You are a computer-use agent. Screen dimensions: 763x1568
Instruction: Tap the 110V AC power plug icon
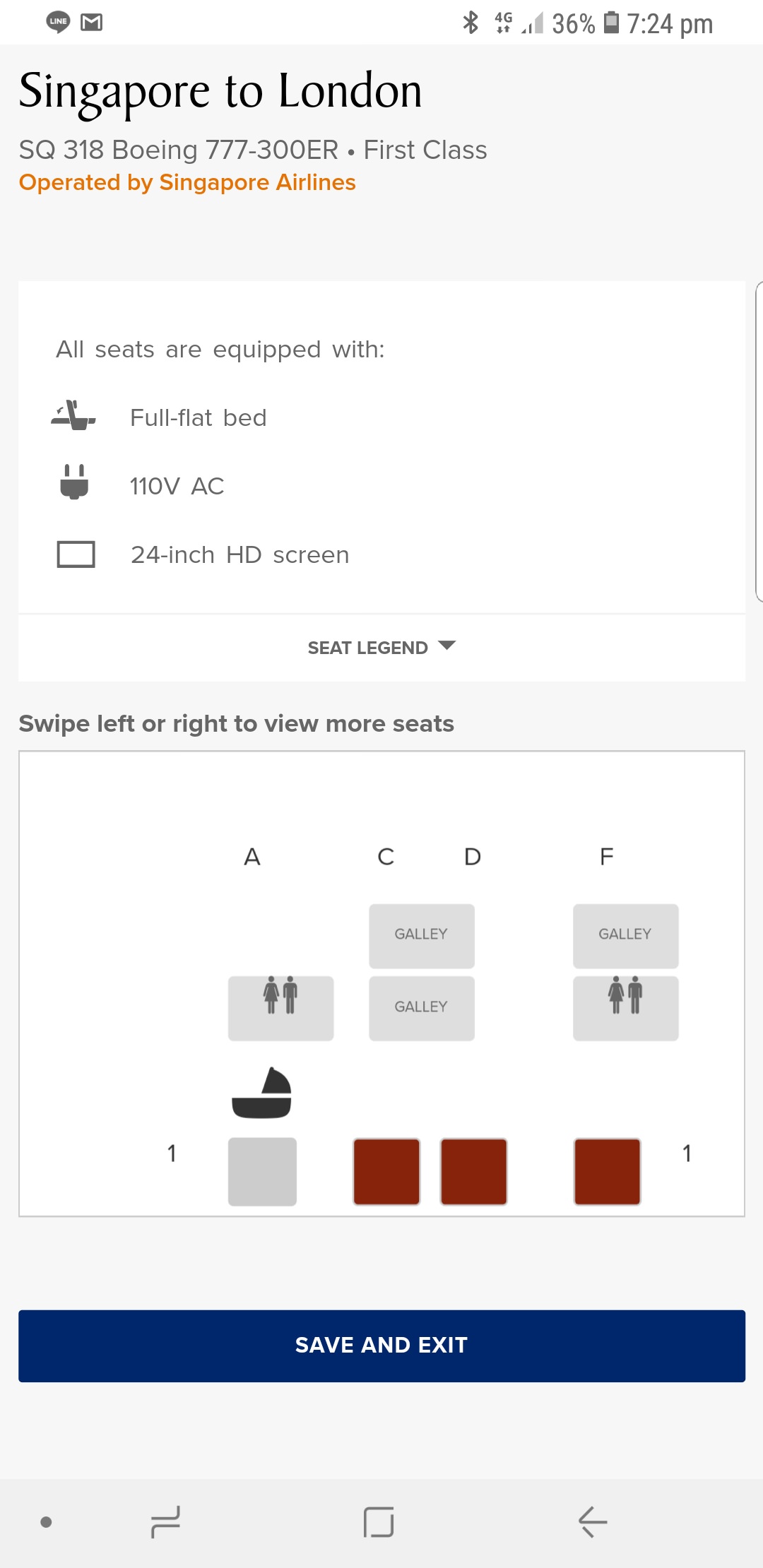pyautogui.click(x=74, y=482)
